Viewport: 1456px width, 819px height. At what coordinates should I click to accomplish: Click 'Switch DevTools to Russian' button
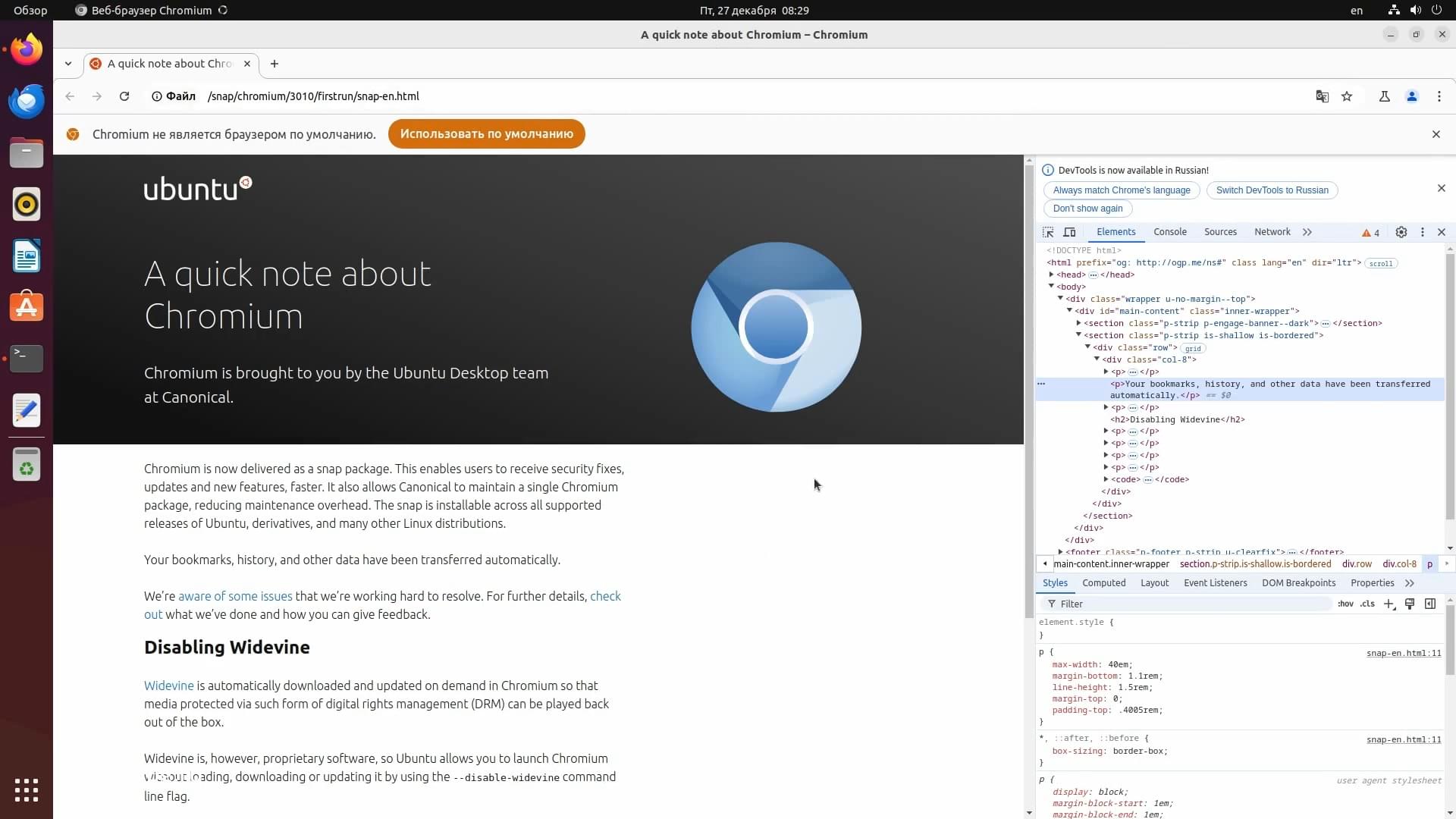pyautogui.click(x=1272, y=190)
